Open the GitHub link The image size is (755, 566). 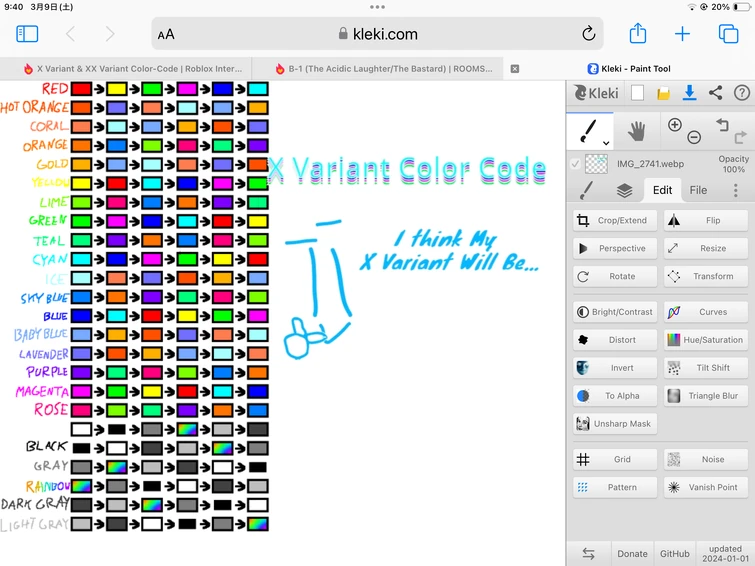(675, 553)
